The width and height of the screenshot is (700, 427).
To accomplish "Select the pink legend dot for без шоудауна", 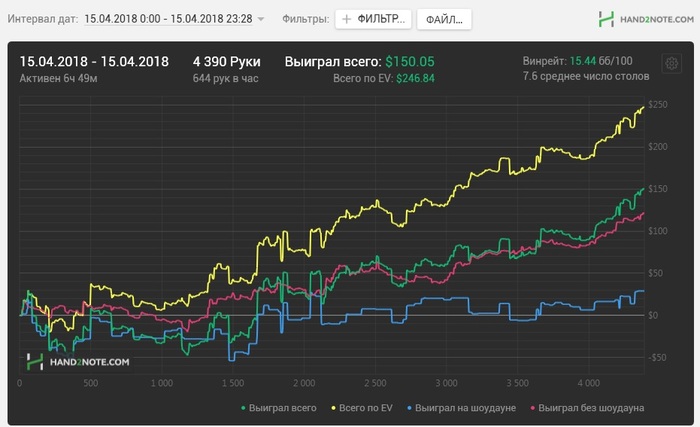I will tap(533, 408).
